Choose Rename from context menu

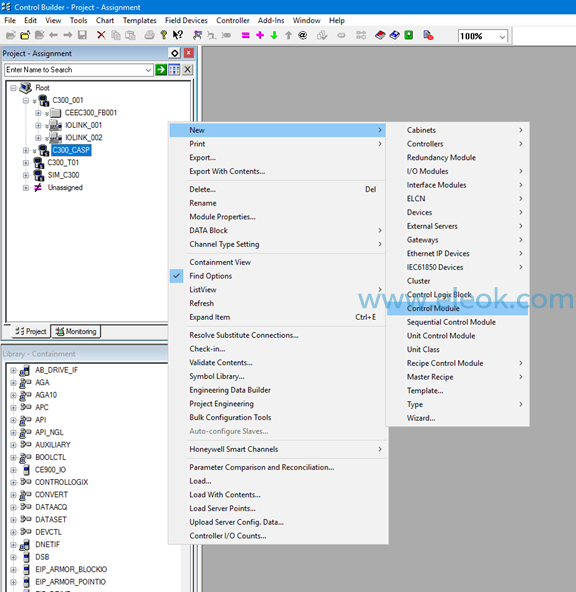coord(277,203)
